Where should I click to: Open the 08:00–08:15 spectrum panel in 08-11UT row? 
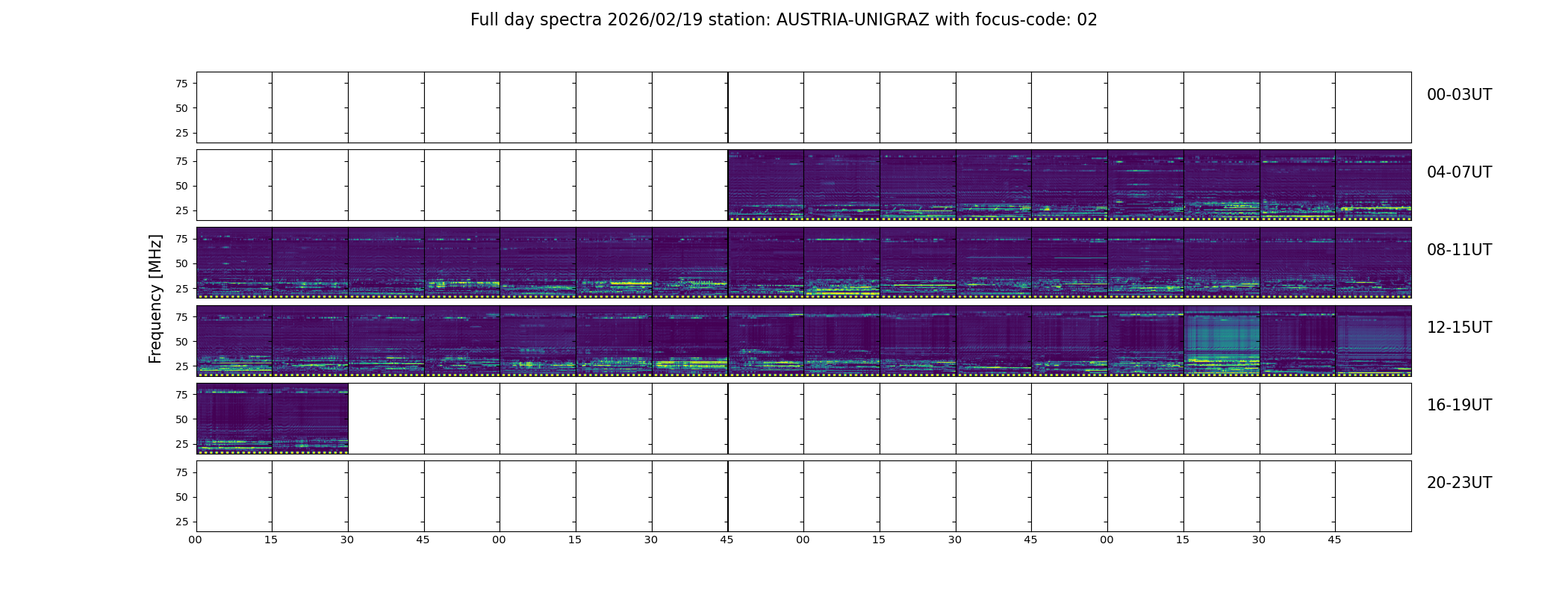point(234,263)
